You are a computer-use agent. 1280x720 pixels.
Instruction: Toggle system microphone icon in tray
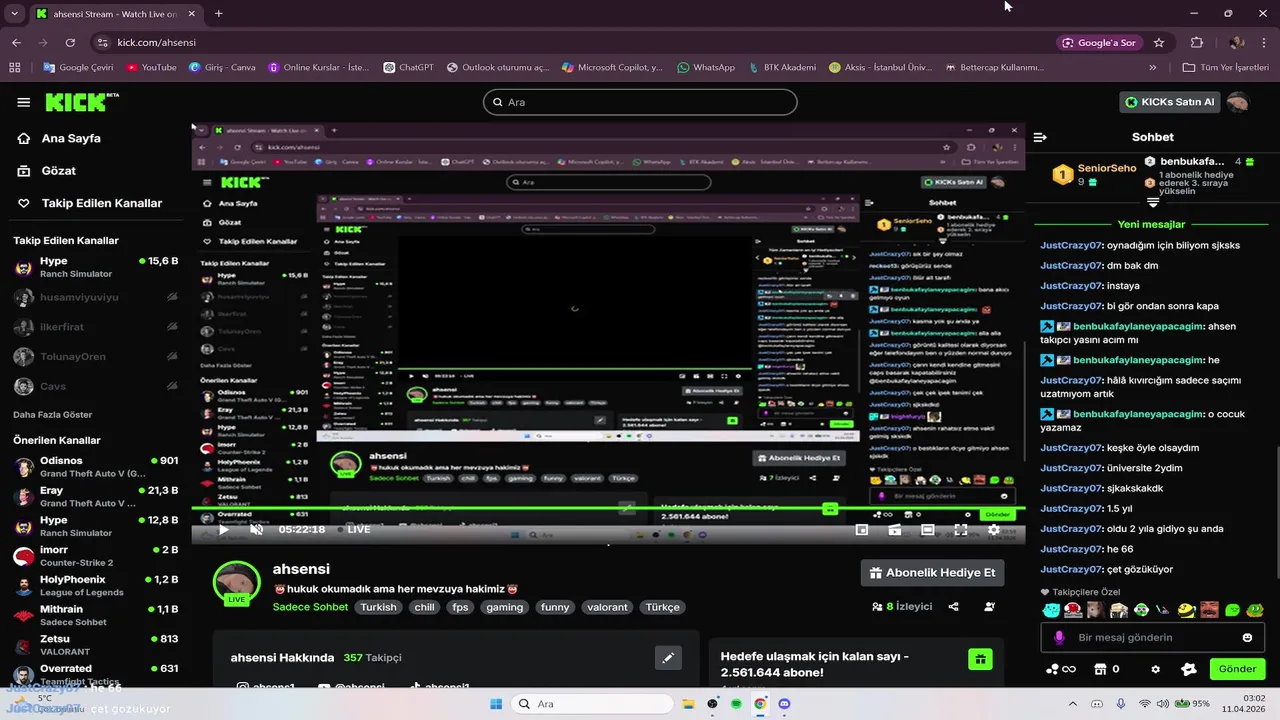1121,704
